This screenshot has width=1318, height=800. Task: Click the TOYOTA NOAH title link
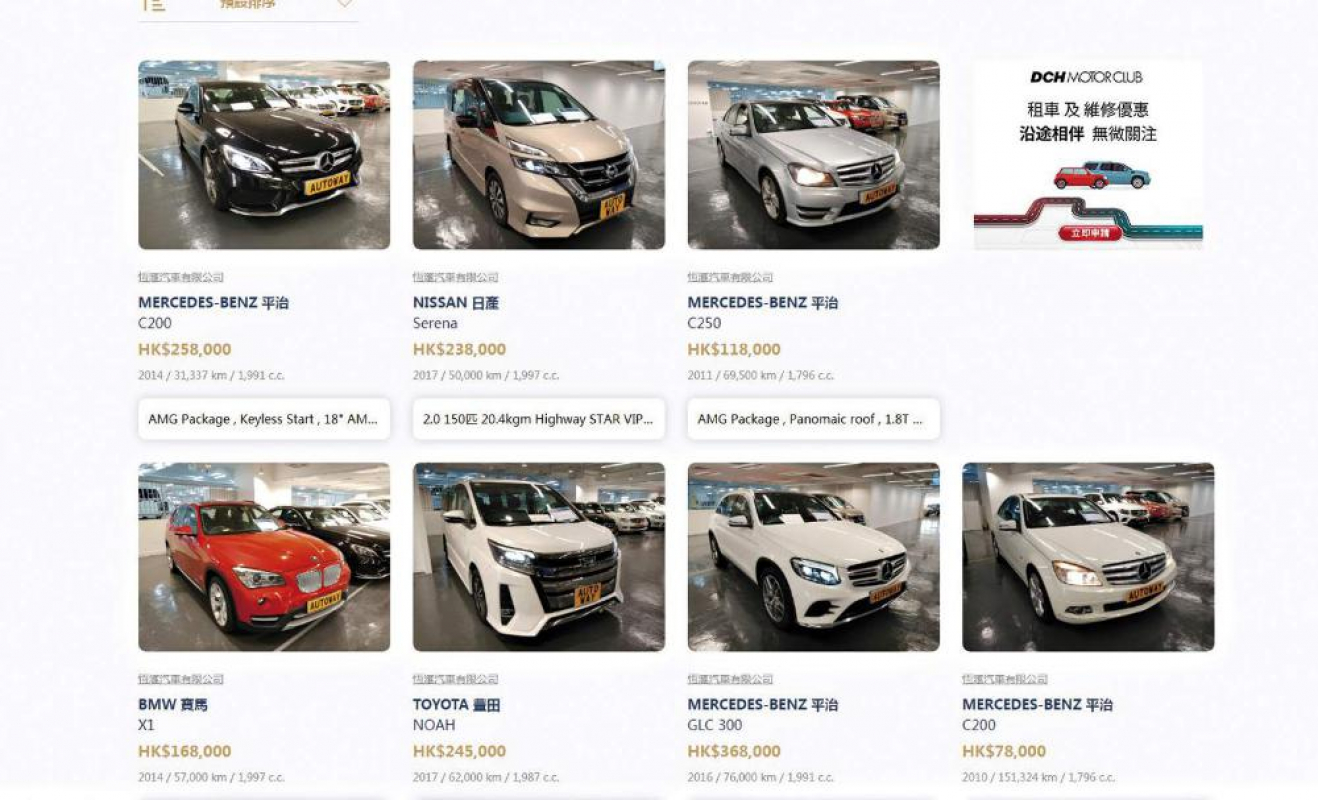pyautogui.click(x=457, y=704)
